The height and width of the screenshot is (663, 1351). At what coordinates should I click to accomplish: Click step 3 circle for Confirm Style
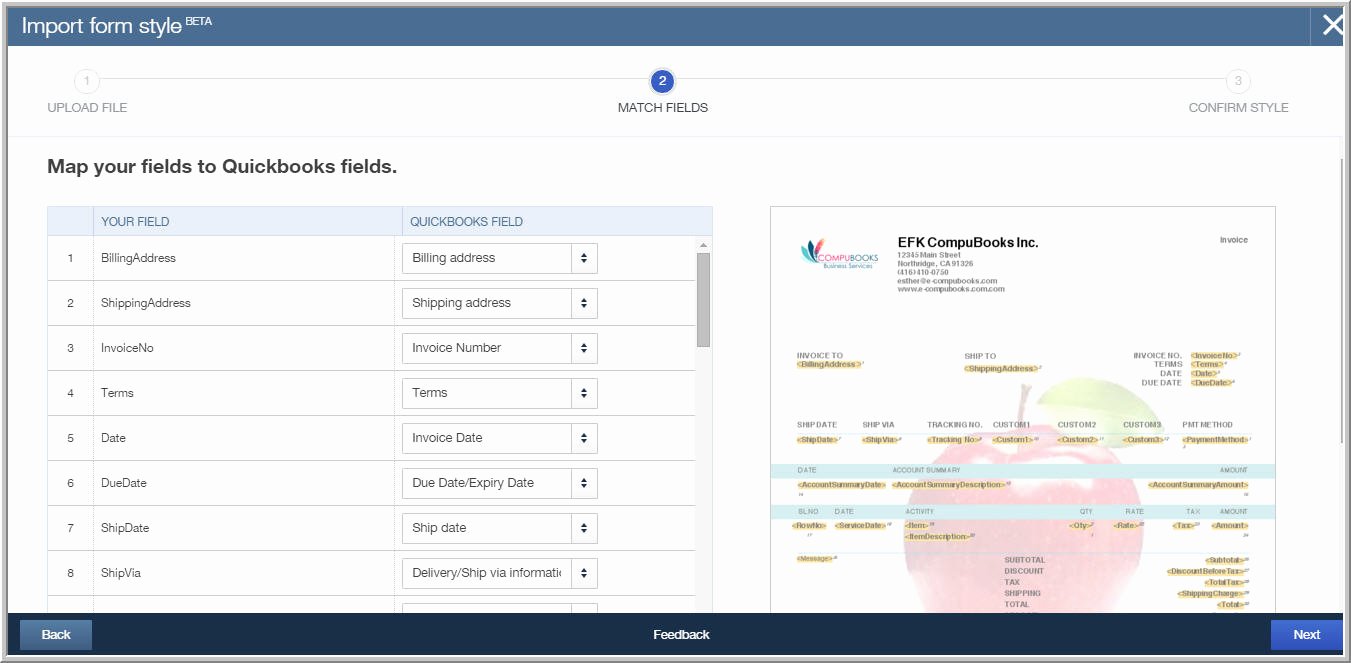(1238, 81)
